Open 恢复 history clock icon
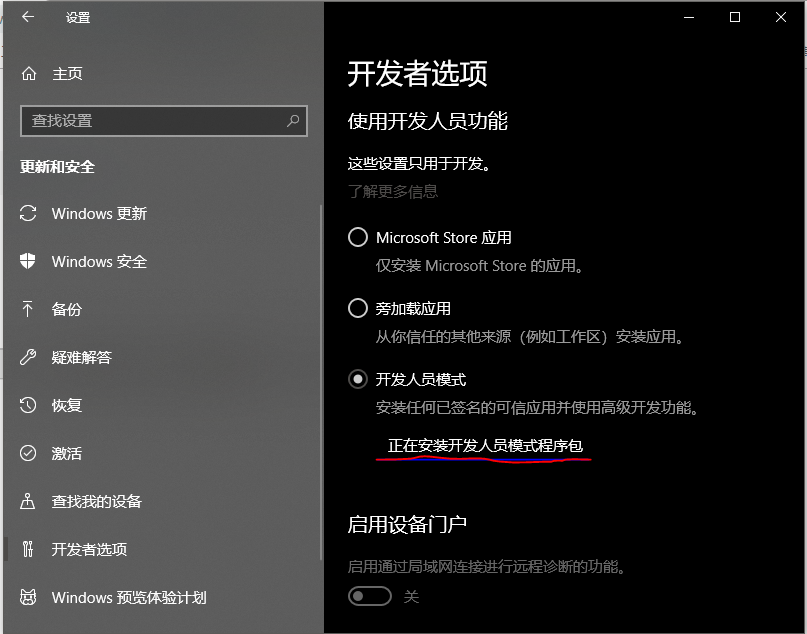The height and width of the screenshot is (634, 807). pyautogui.click(x=28, y=405)
